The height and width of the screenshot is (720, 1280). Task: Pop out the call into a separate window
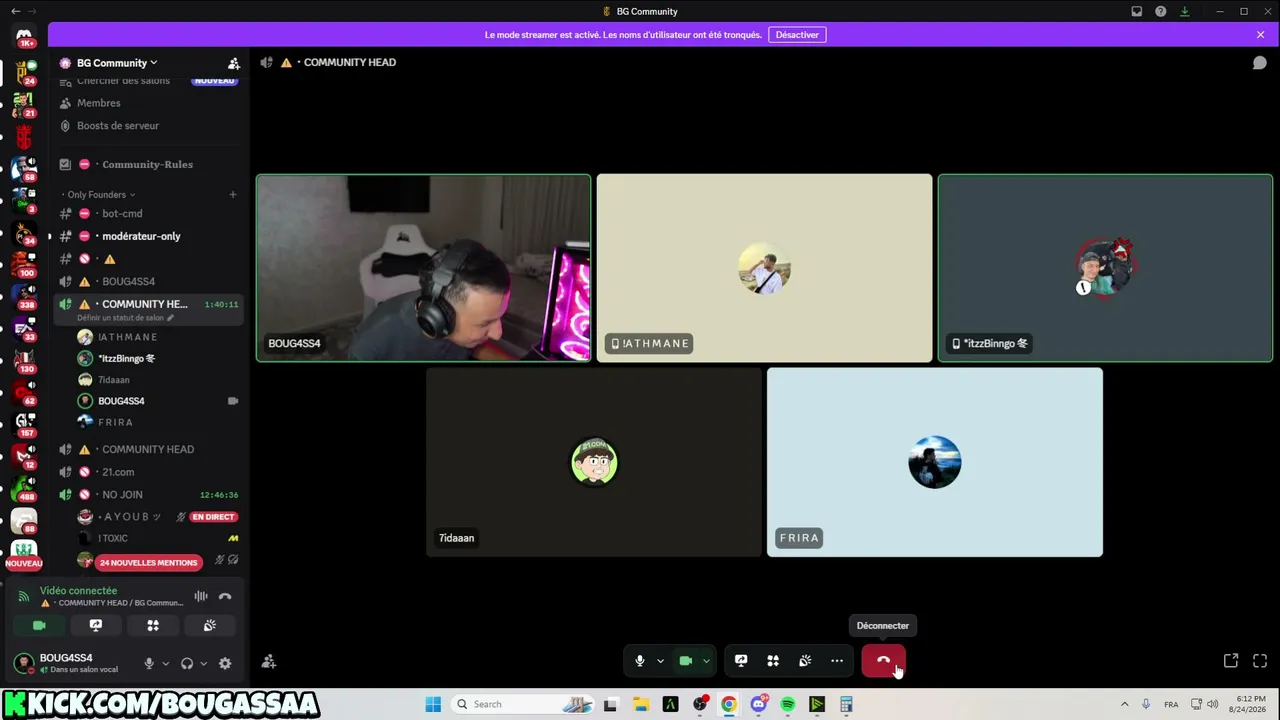[1231, 661]
